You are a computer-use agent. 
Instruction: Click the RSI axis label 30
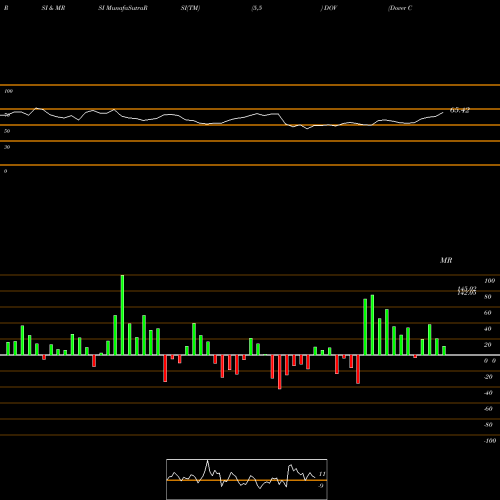7,147
